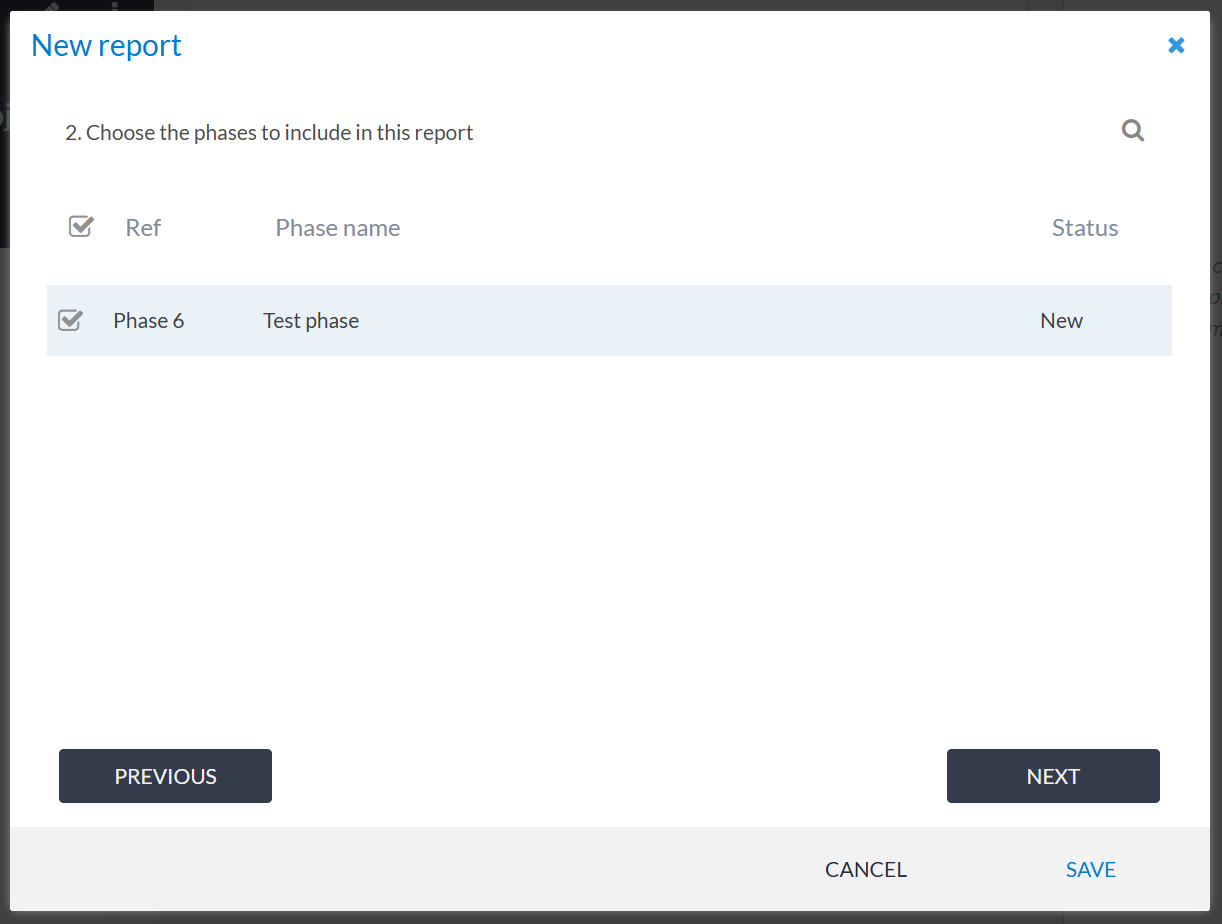Image resolution: width=1222 pixels, height=924 pixels.
Task: Close the New report dialog
Action: pyautogui.click(x=1176, y=45)
